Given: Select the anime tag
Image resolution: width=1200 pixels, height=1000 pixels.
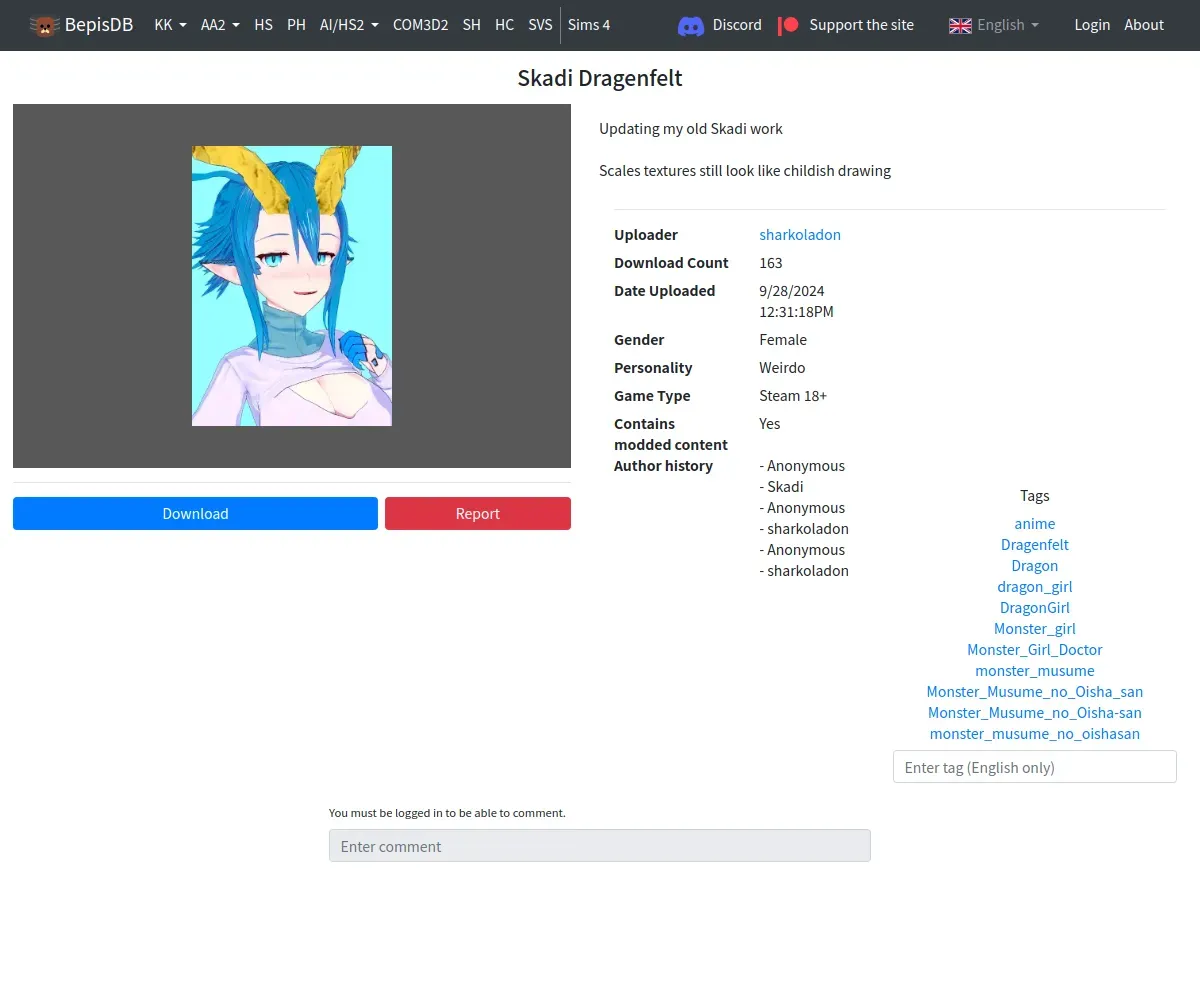Looking at the screenshot, I should pyautogui.click(x=1035, y=524).
